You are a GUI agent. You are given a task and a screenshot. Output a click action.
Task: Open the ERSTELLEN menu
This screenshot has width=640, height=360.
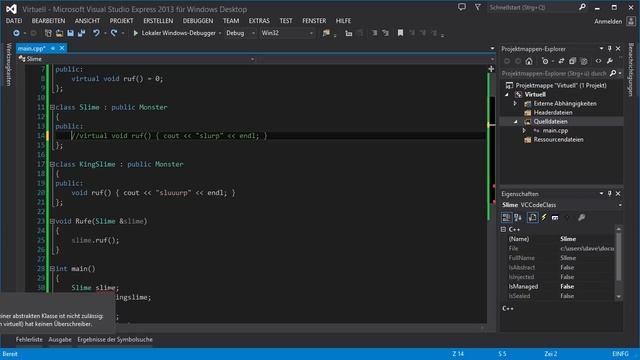point(158,21)
